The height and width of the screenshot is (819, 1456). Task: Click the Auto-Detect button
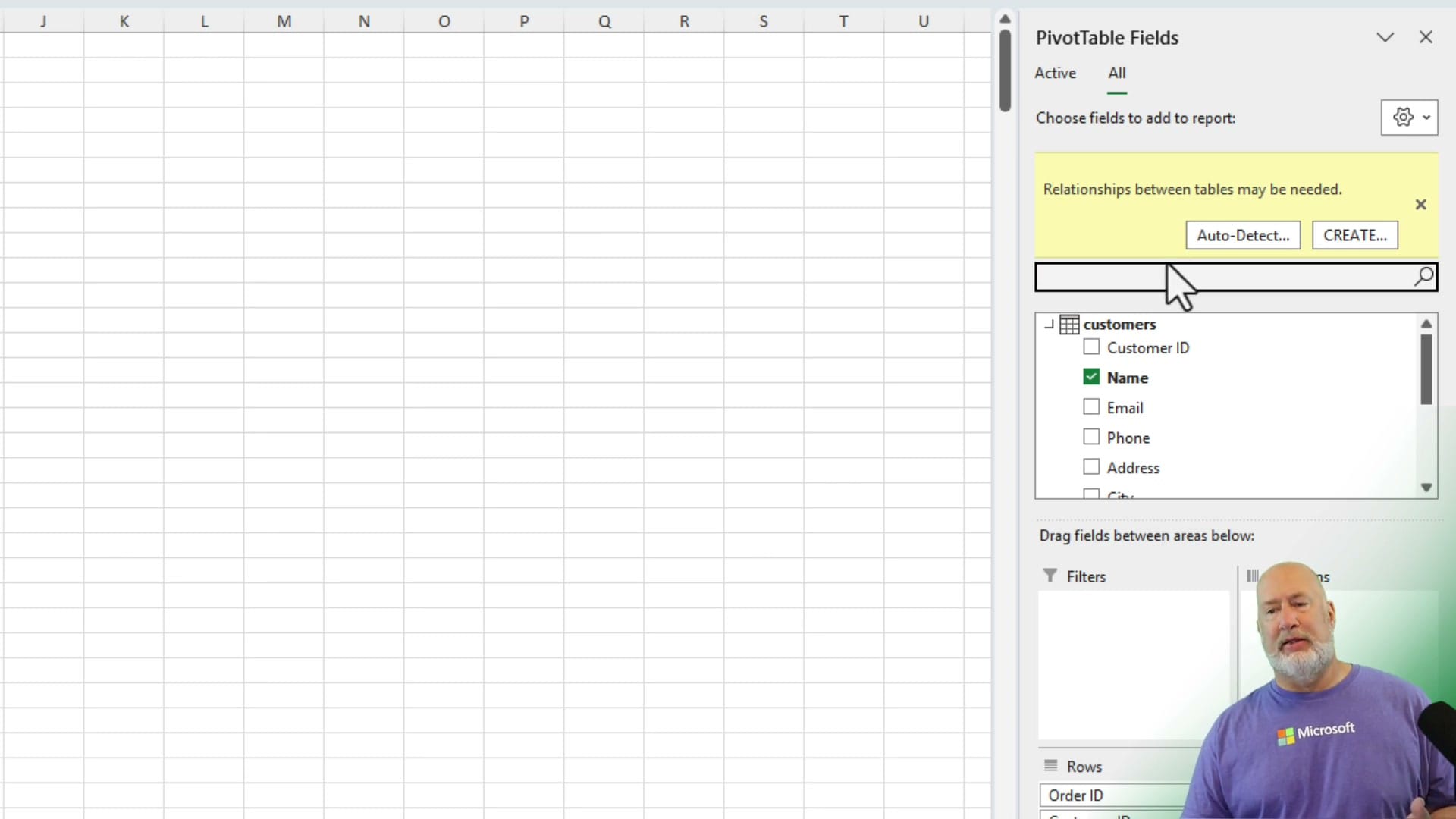click(1243, 235)
